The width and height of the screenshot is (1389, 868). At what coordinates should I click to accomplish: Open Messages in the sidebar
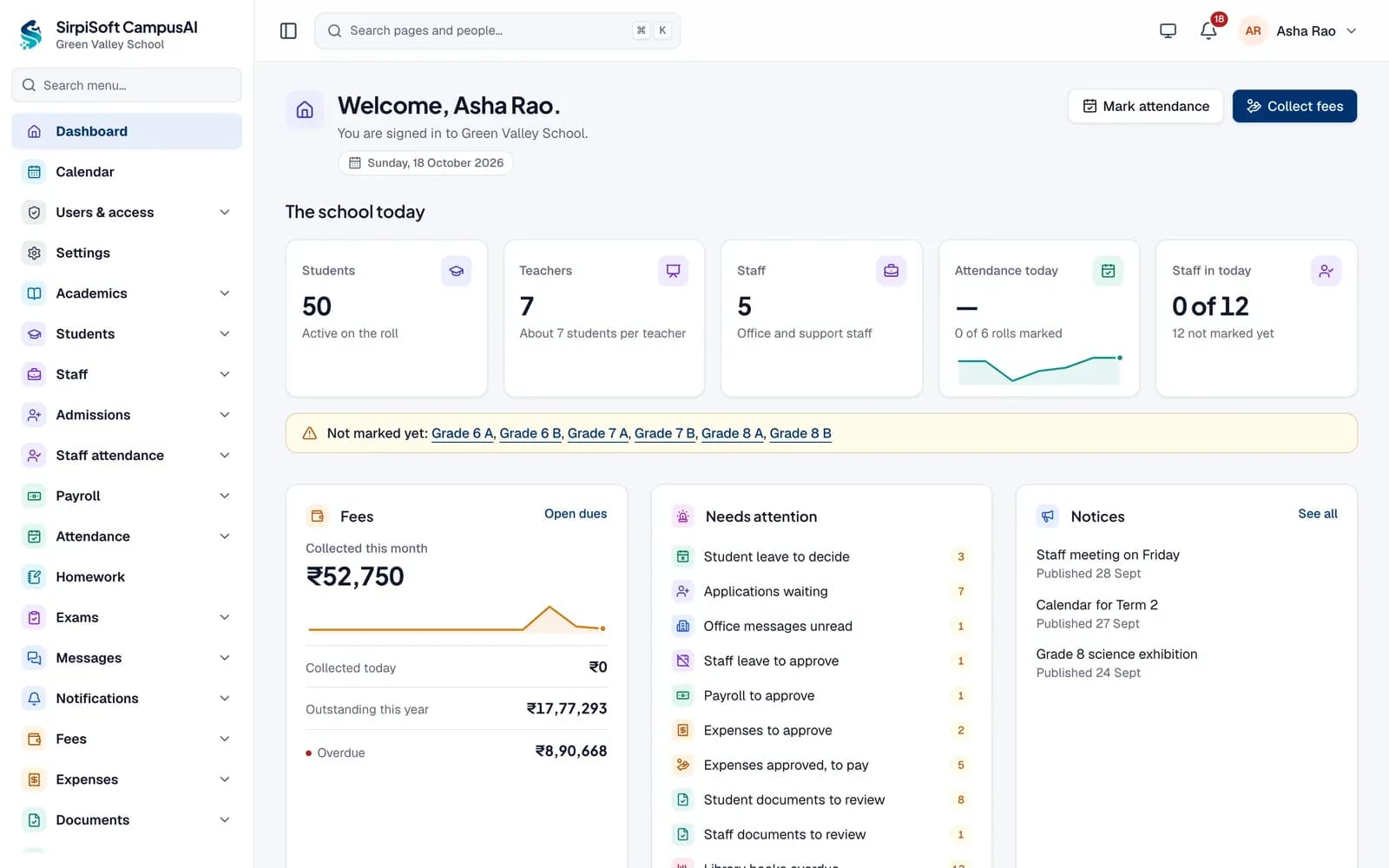pos(127,658)
